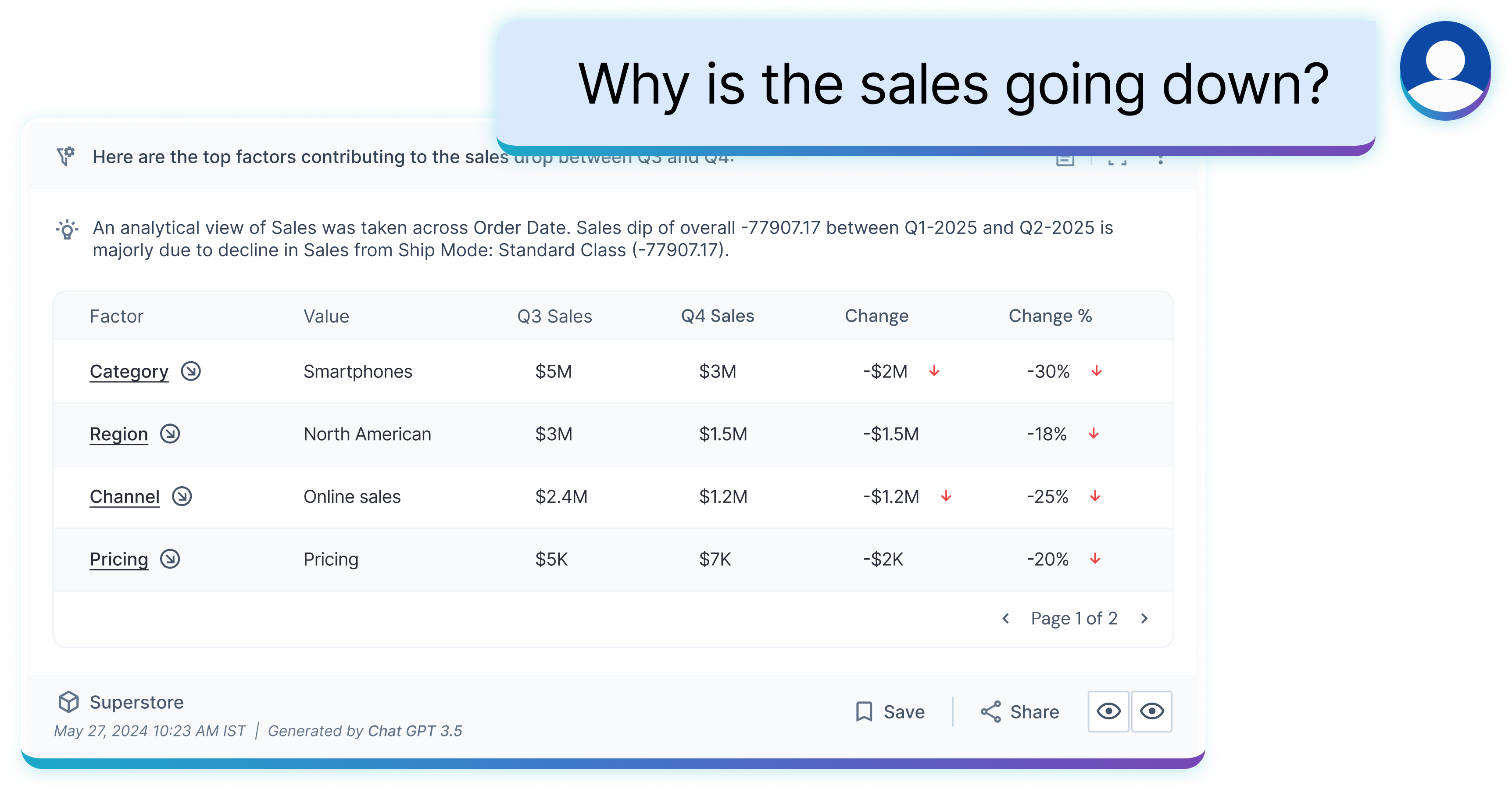Click the red down arrow beside -$2M

[x=934, y=370]
